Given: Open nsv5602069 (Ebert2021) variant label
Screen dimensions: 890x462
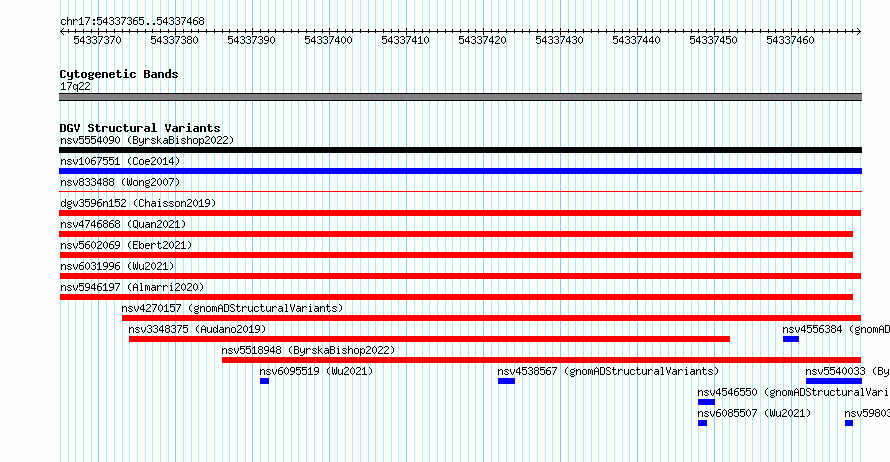Looking at the screenshot, I should 126,245.
